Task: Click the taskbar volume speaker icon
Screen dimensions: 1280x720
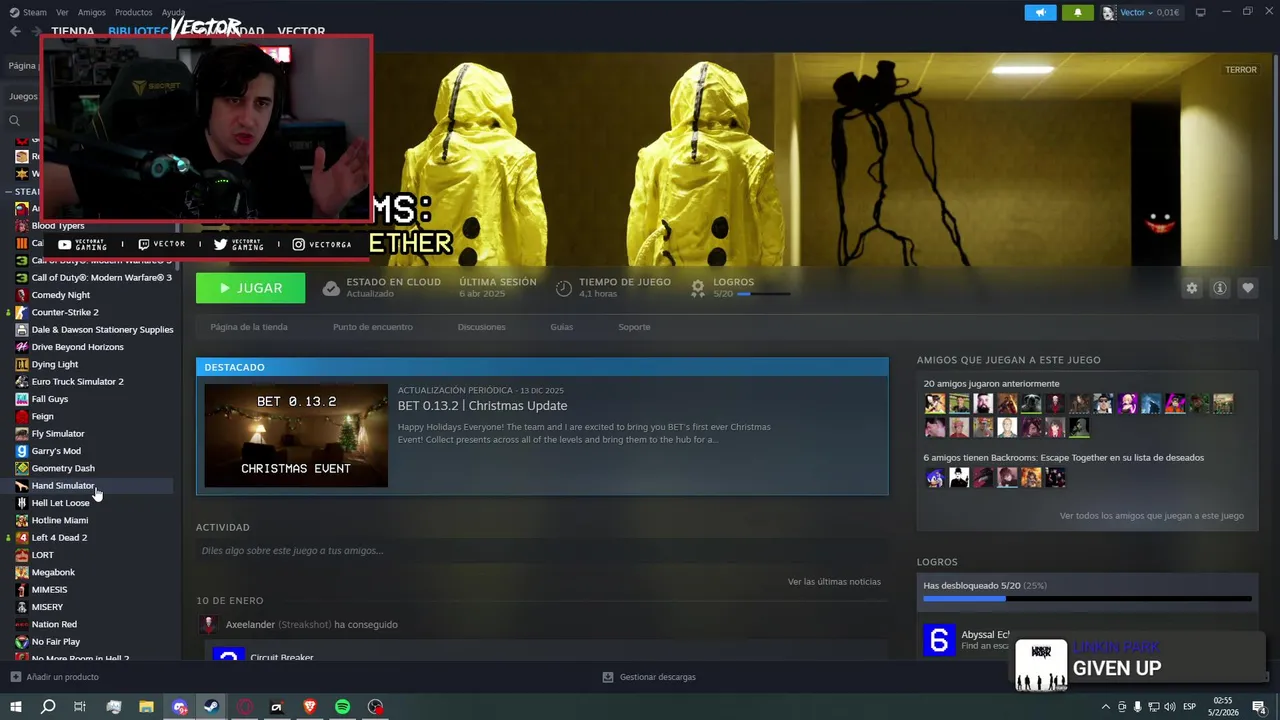Action: point(1169,707)
